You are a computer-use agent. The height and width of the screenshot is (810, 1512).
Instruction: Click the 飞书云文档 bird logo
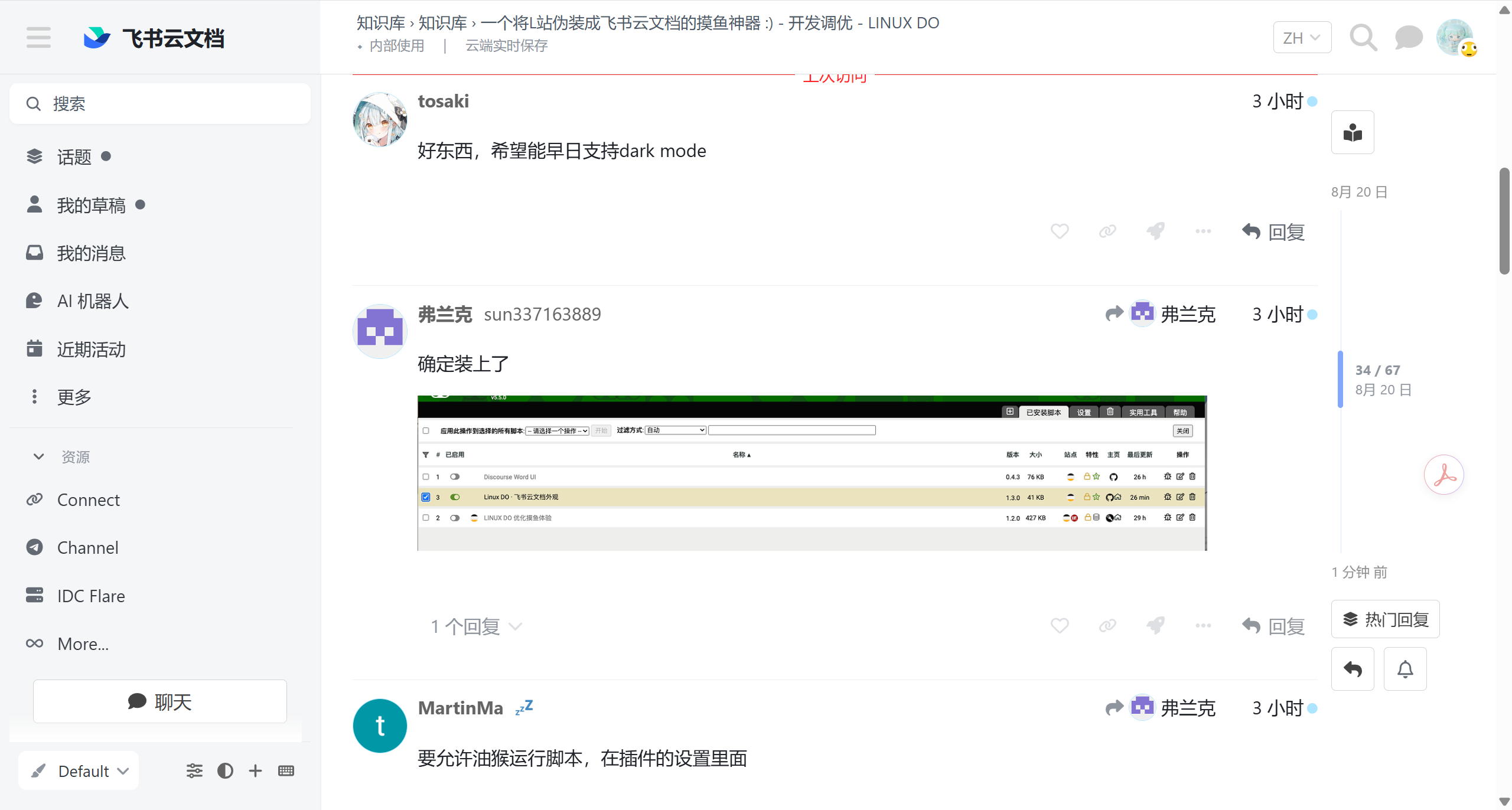(x=97, y=38)
